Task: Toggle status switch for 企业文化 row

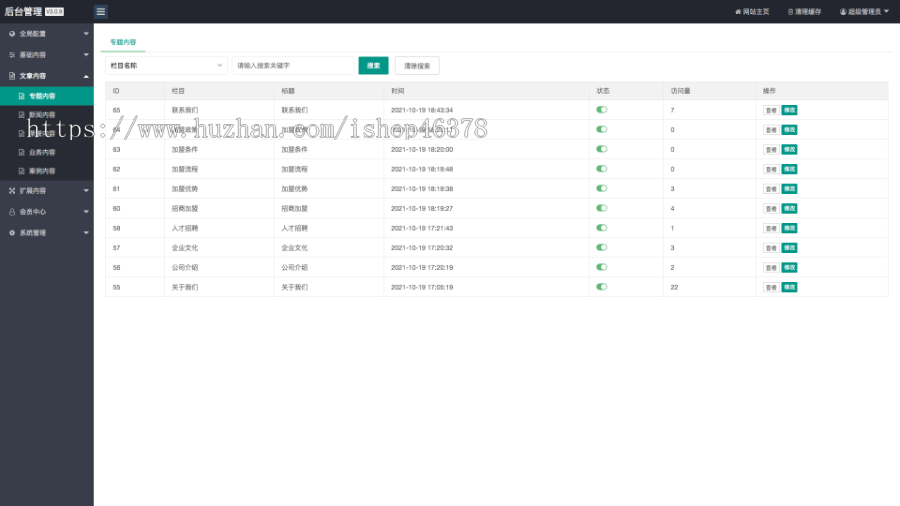Action: 602,247
